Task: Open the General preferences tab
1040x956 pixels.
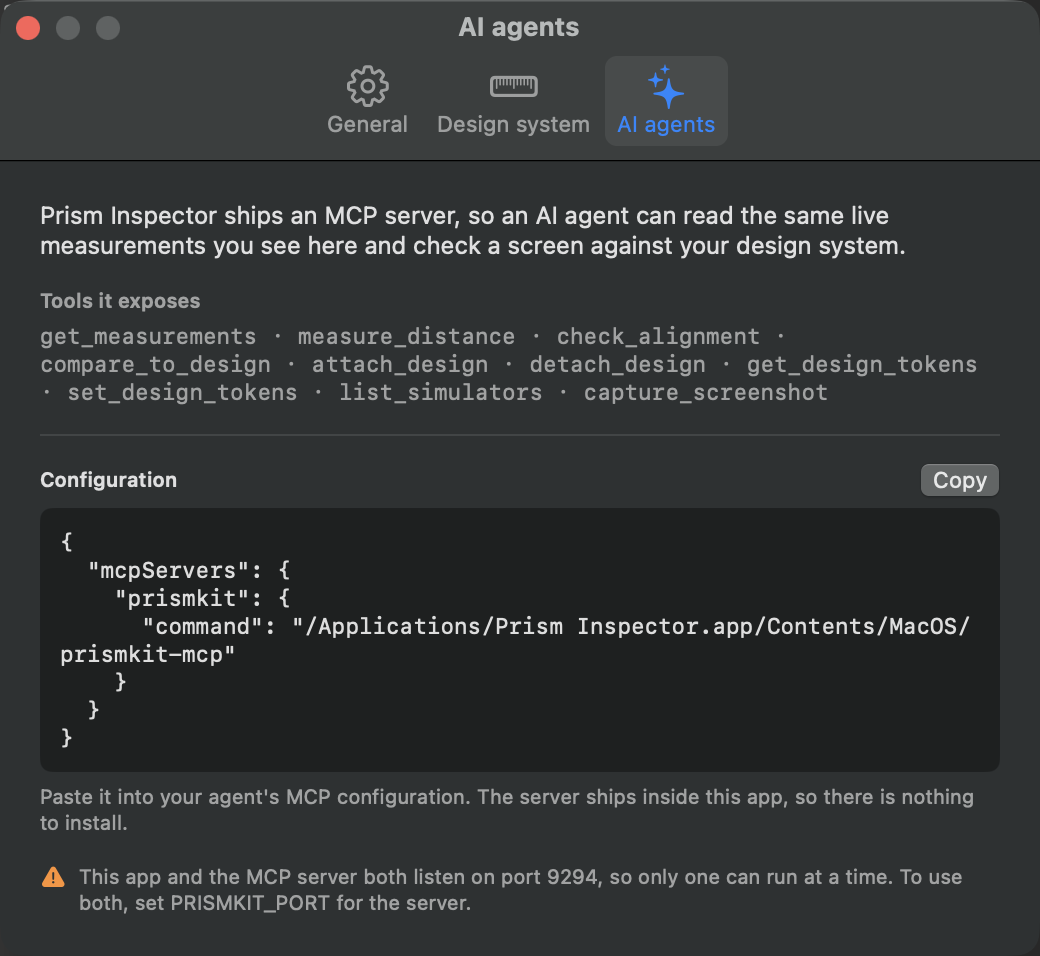Action: (x=367, y=101)
